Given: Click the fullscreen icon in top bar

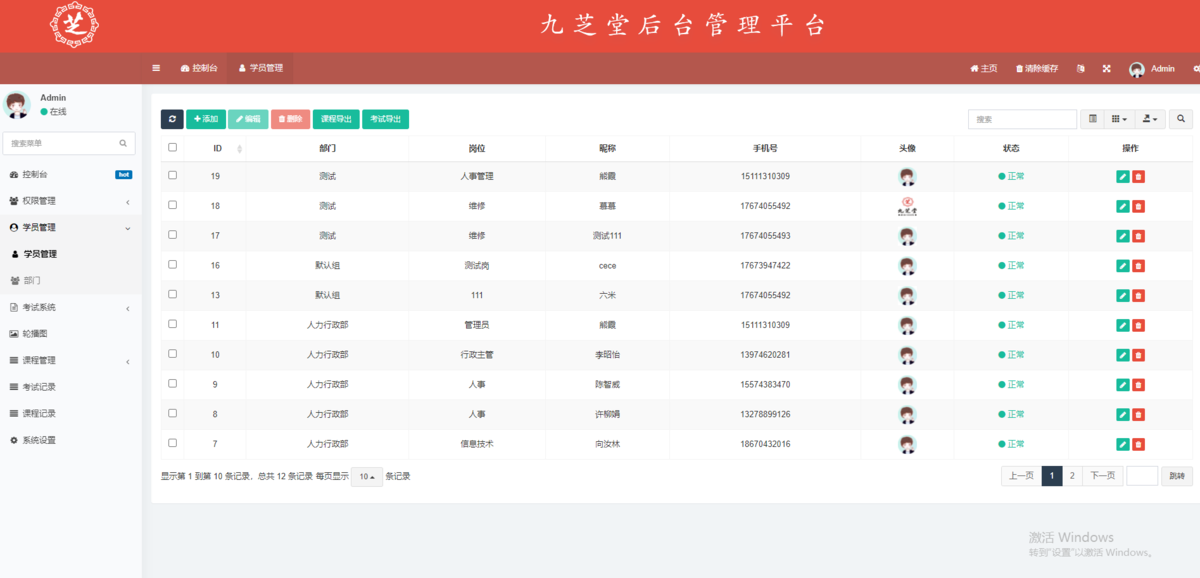Looking at the screenshot, I should tap(1107, 69).
